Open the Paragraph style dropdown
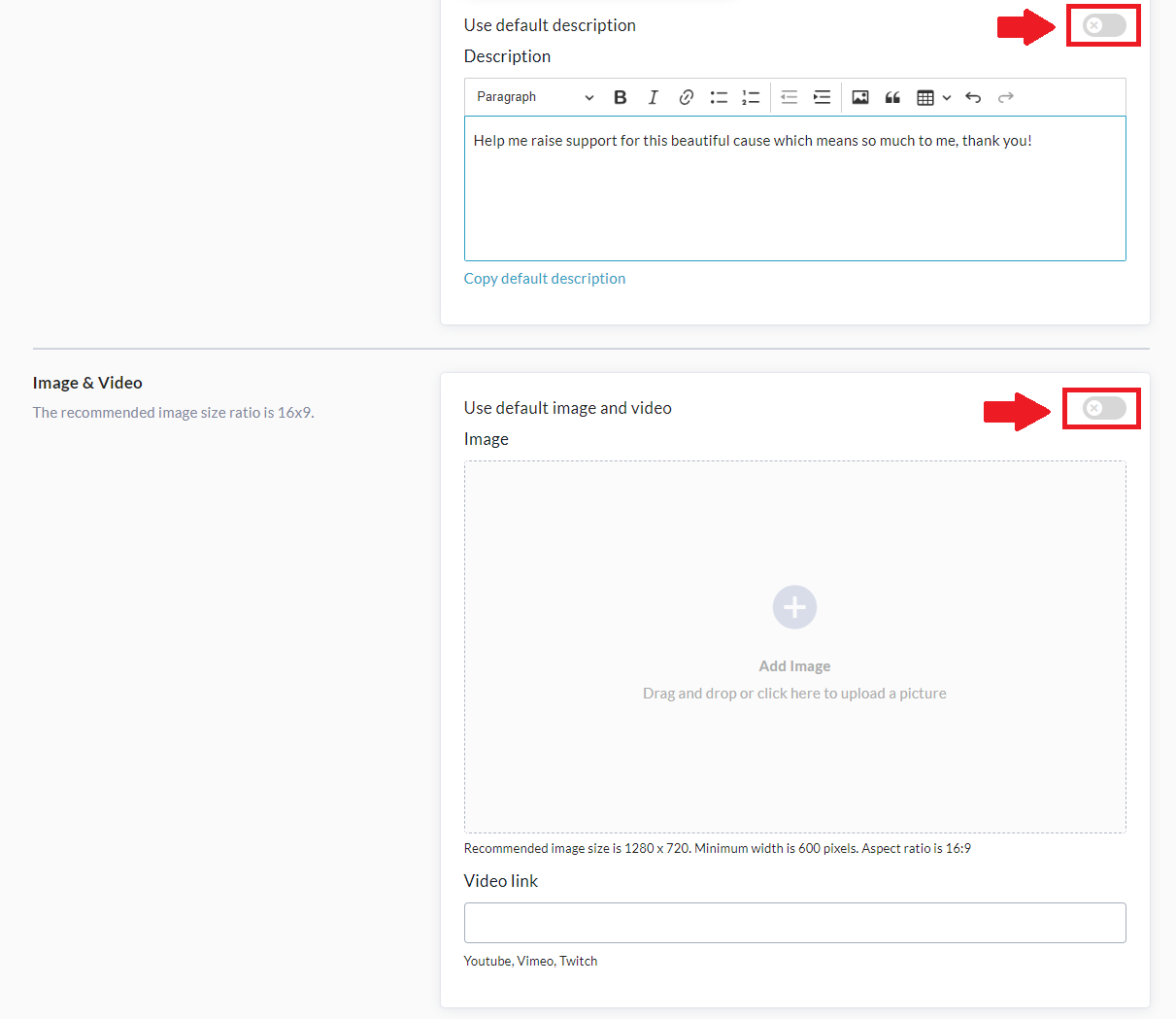 534,97
